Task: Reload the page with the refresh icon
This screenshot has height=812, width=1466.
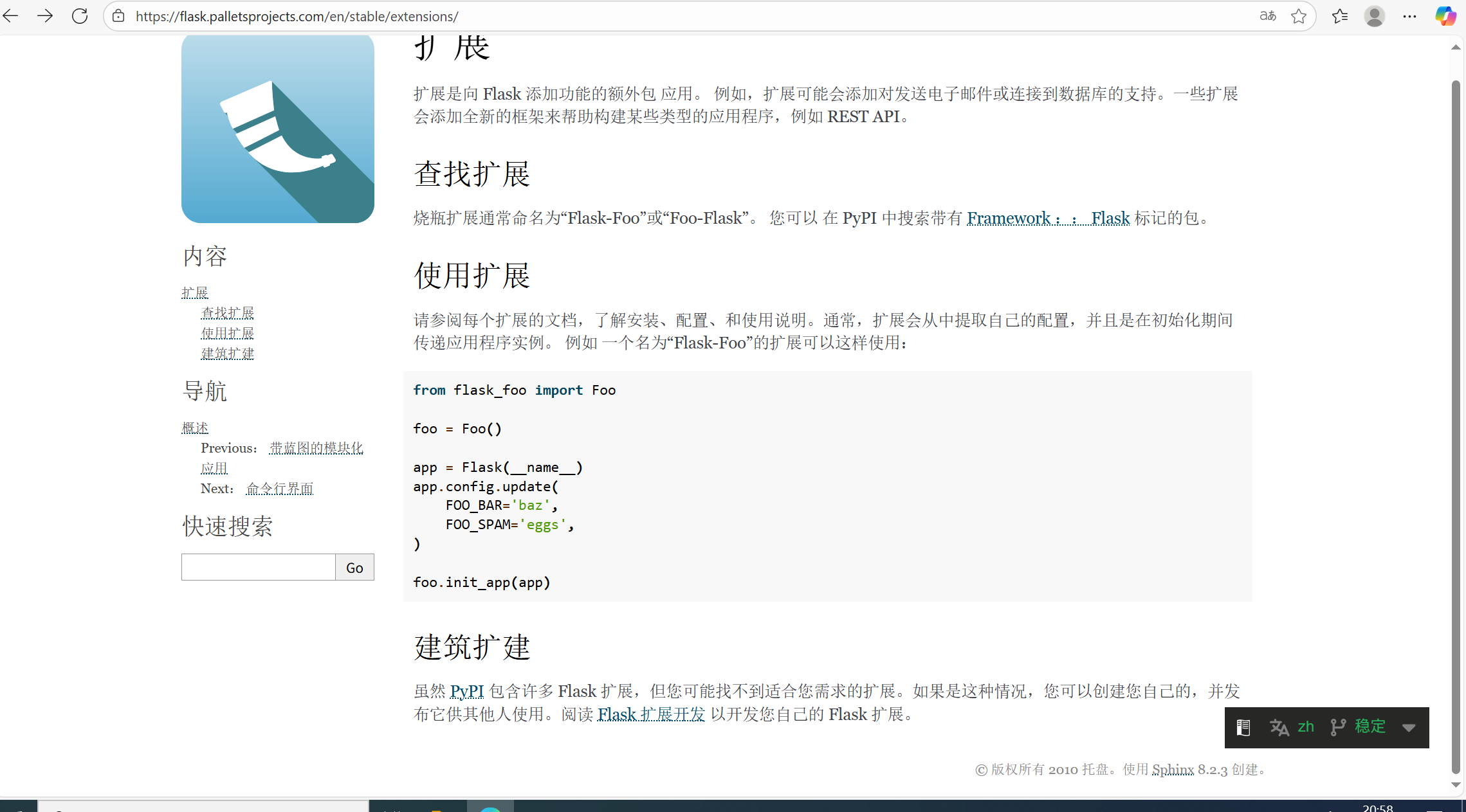Action: 80,16
